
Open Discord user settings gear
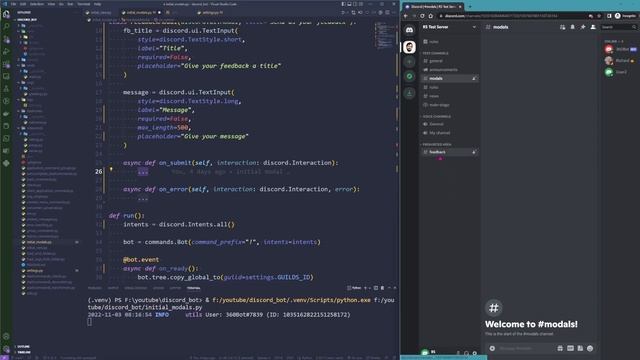pos(474,353)
